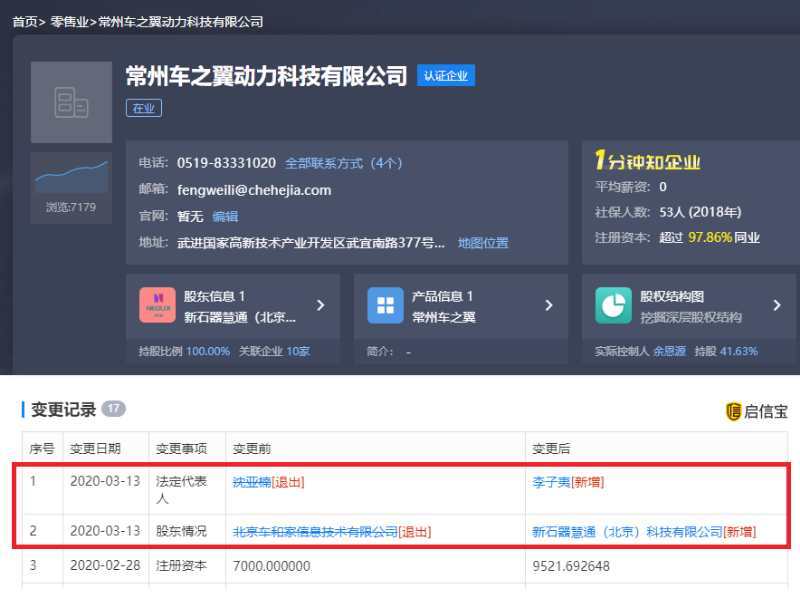
Task: Expand the 股权结构图 card arrow
Action: pos(778,305)
